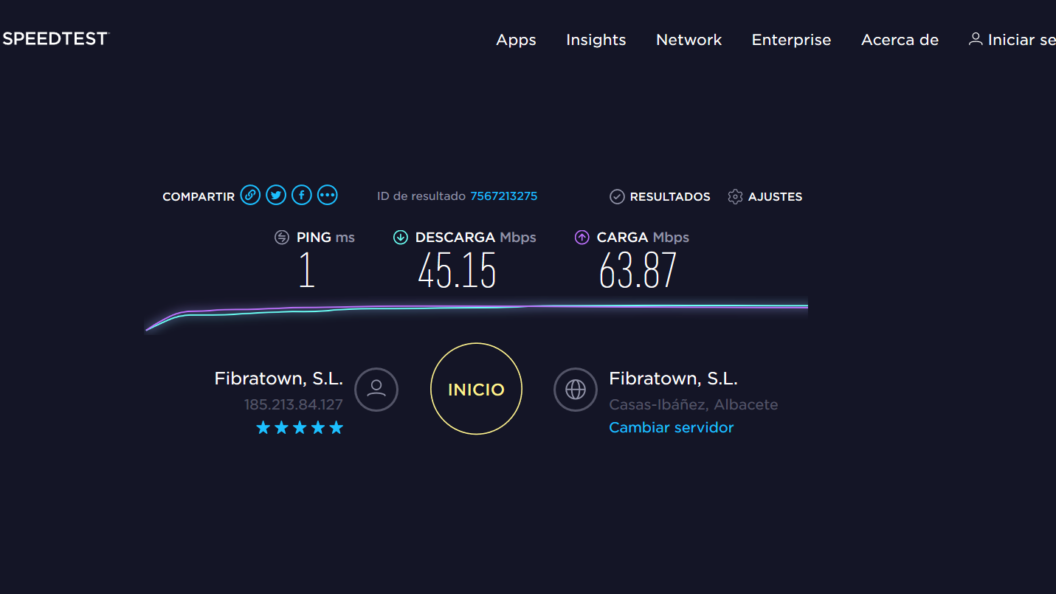Click the carga upload arrow icon
Viewport: 1056px width, 594px height.
tap(582, 237)
